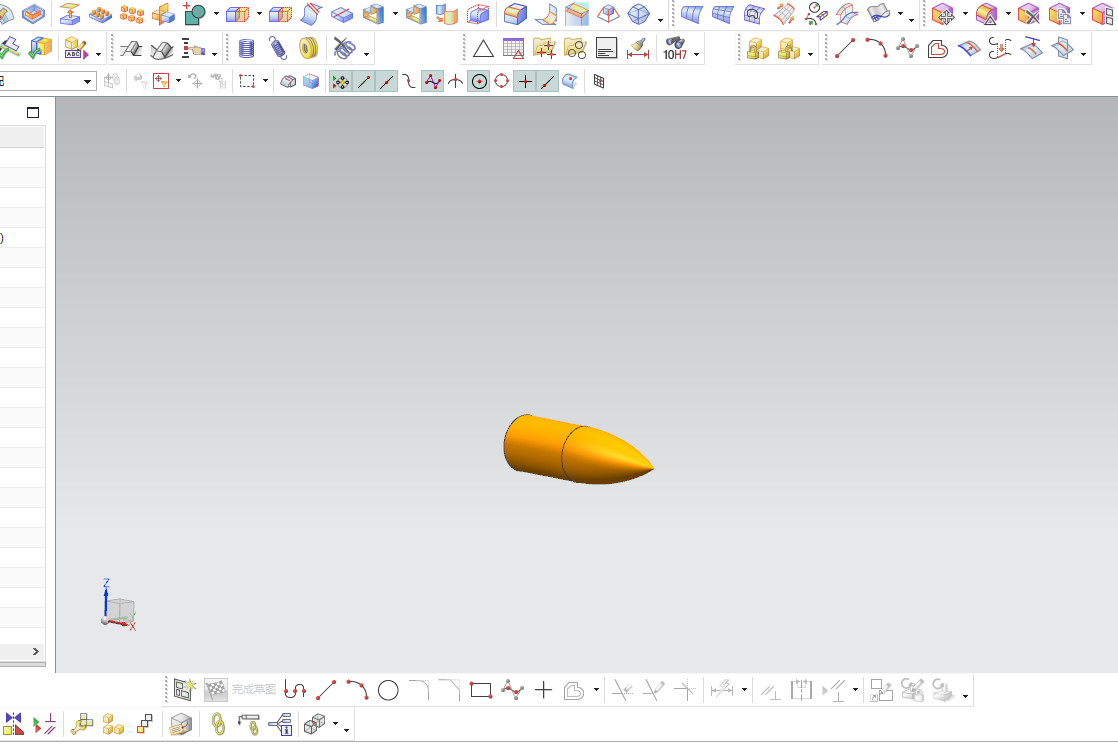Click the Point on Face snap icon

coord(570,82)
